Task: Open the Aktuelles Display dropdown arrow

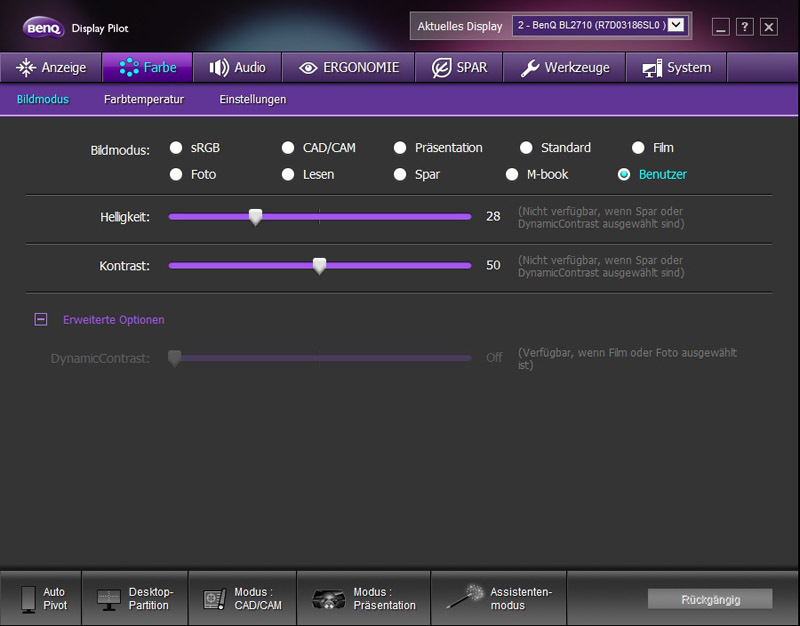Action: click(676, 24)
